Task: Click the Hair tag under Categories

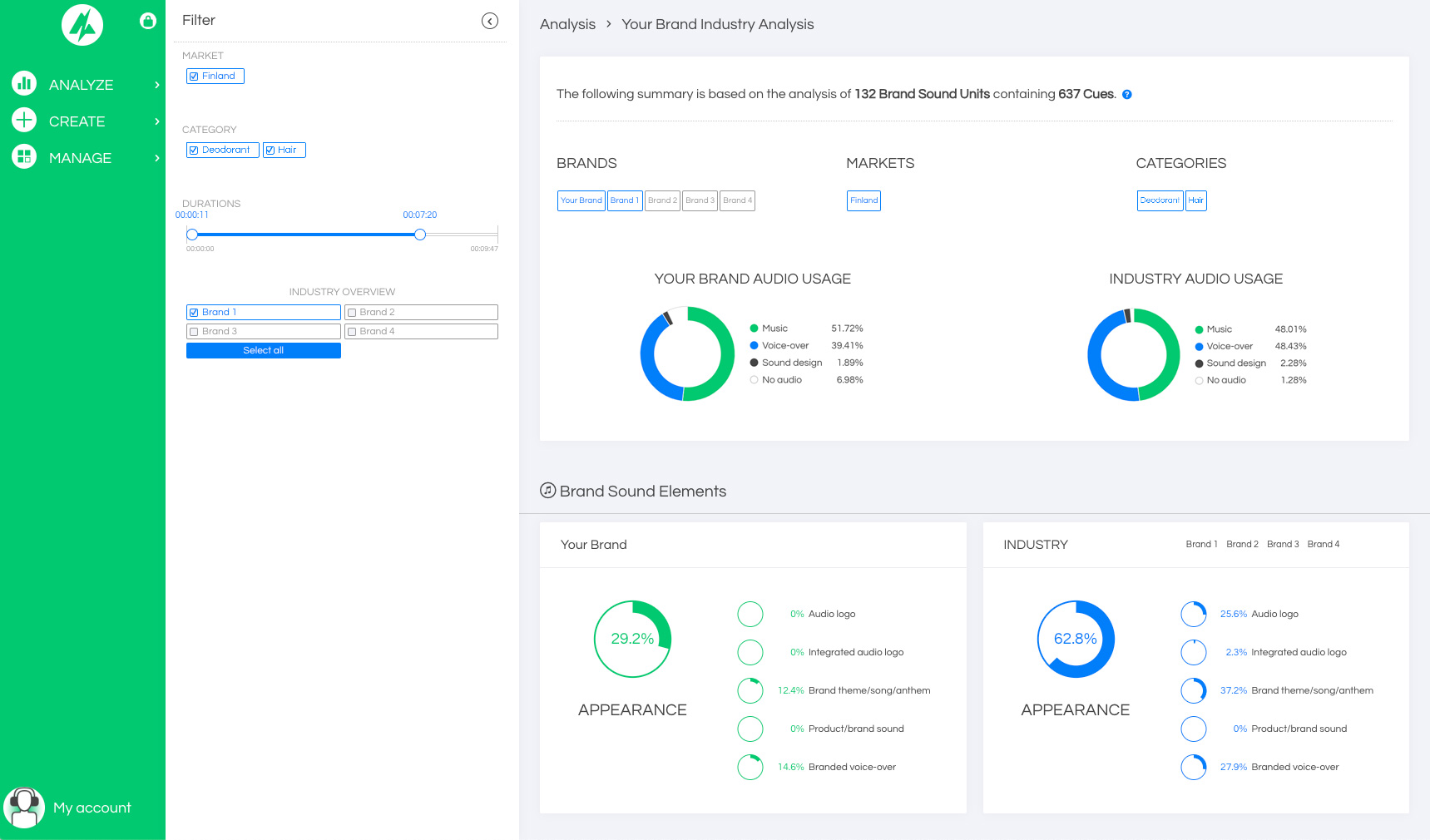Action: pos(1196,200)
